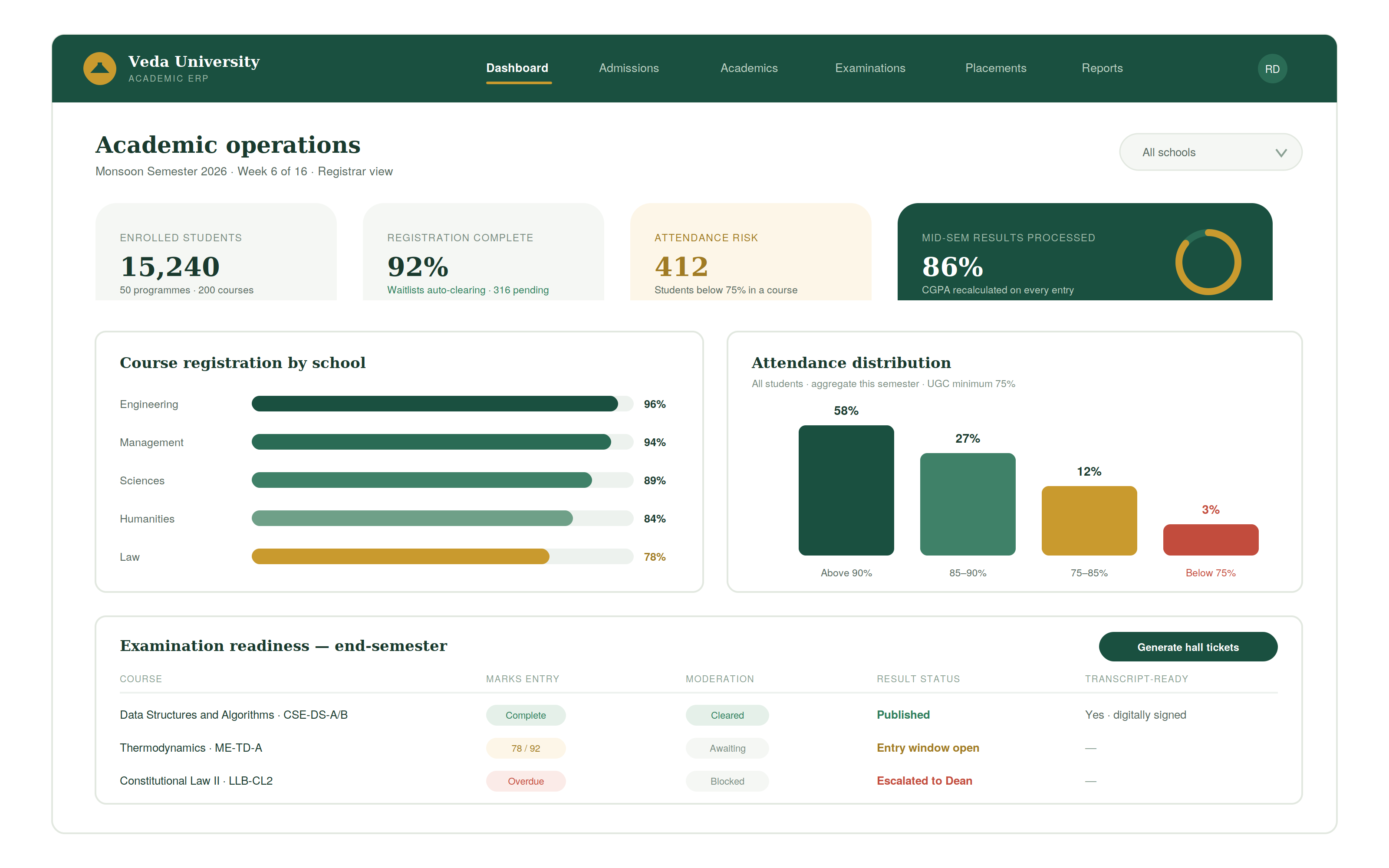The height and width of the screenshot is (868, 1389).
Task: Open the Mid-Sem Results Processed card
Action: click(1085, 251)
